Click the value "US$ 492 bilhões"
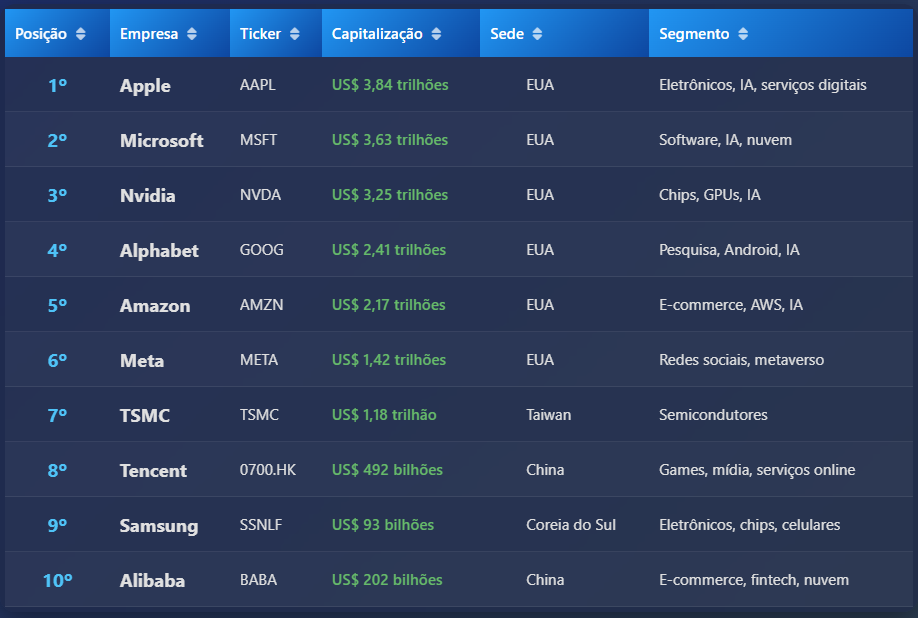This screenshot has width=918, height=618. point(387,470)
